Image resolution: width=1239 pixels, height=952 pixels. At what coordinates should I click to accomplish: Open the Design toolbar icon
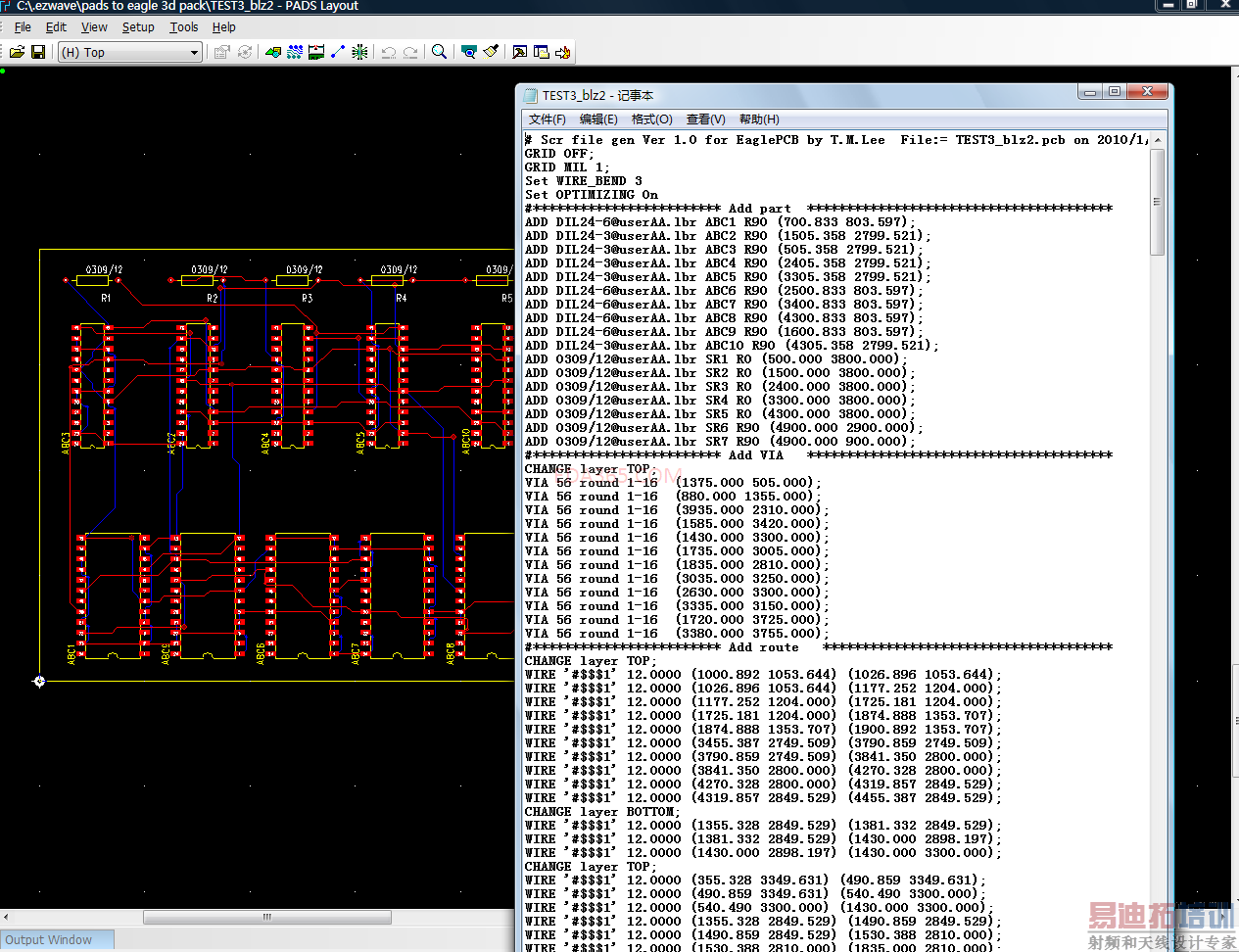click(295, 52)
